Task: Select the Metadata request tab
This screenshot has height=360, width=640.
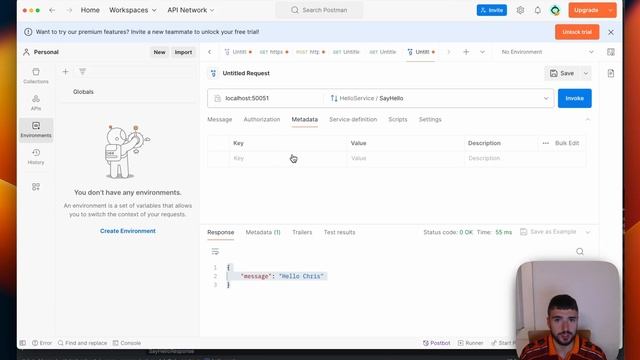Action: (x=304, y=120)
